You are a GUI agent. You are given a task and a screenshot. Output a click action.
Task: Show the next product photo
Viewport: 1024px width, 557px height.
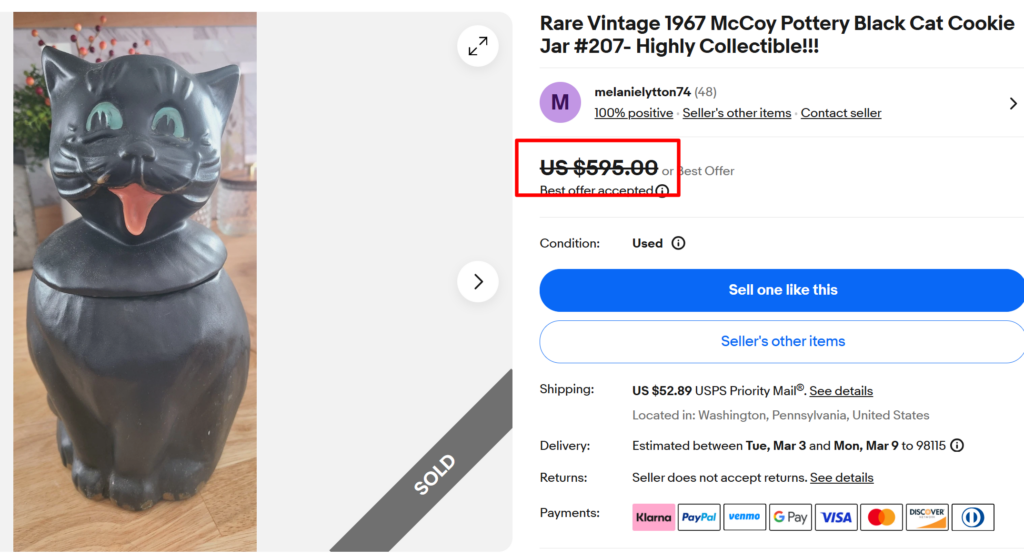[478, 282]
